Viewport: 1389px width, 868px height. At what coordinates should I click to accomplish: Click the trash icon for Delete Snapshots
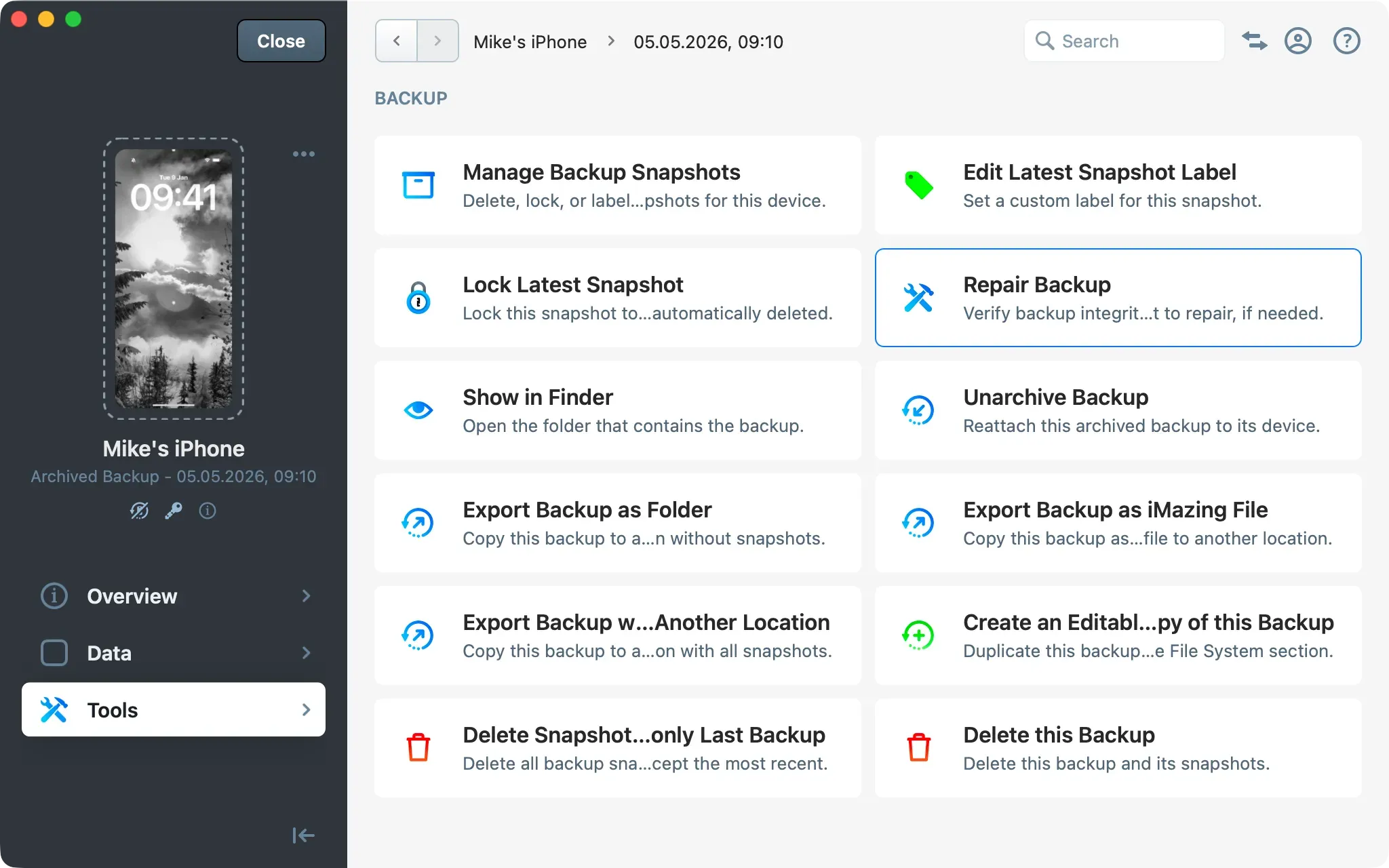click(418, 747)
